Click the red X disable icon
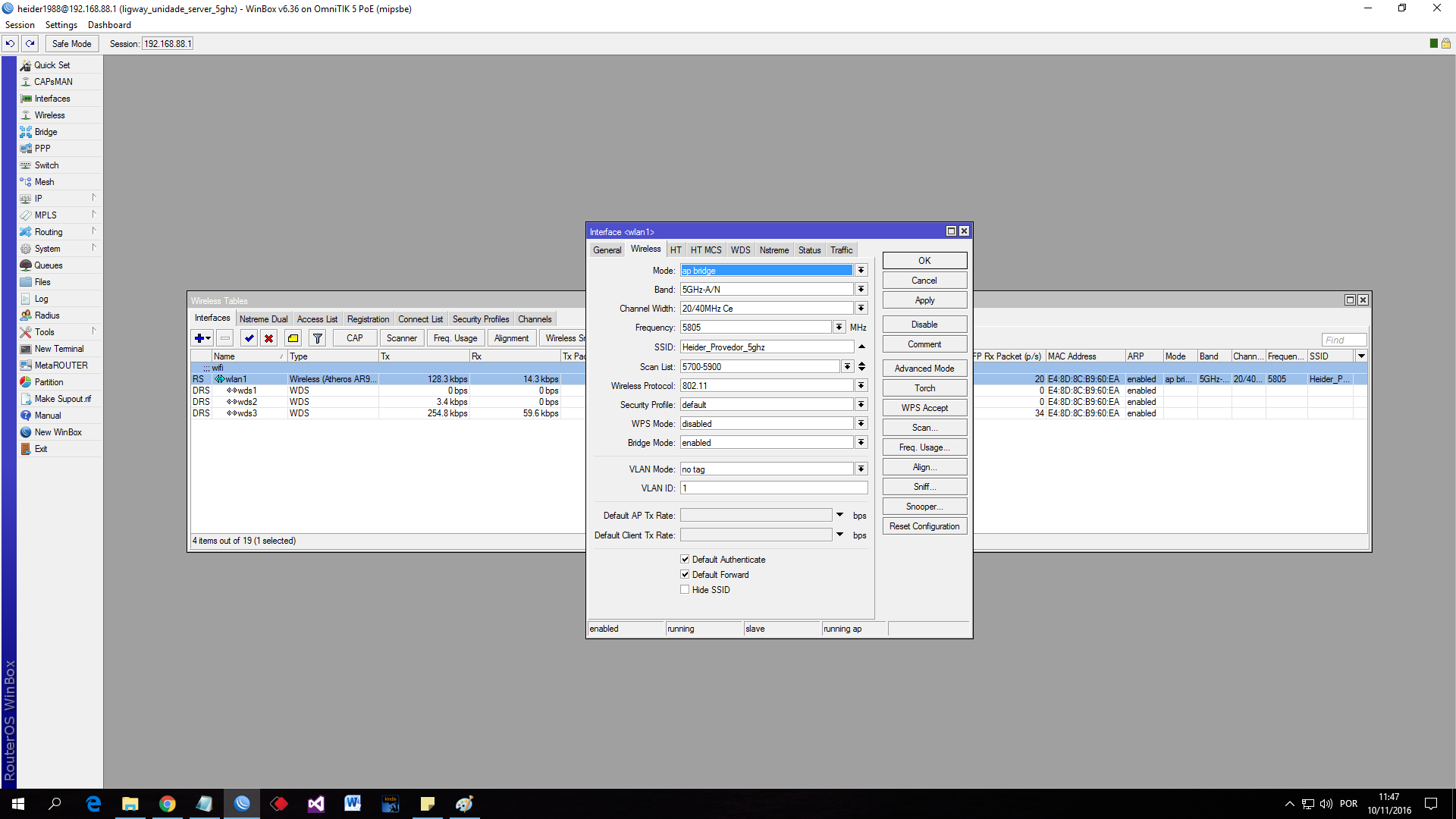Image resolution: width=1456 pixels, height=819 pixels. [x=268, y=338]
